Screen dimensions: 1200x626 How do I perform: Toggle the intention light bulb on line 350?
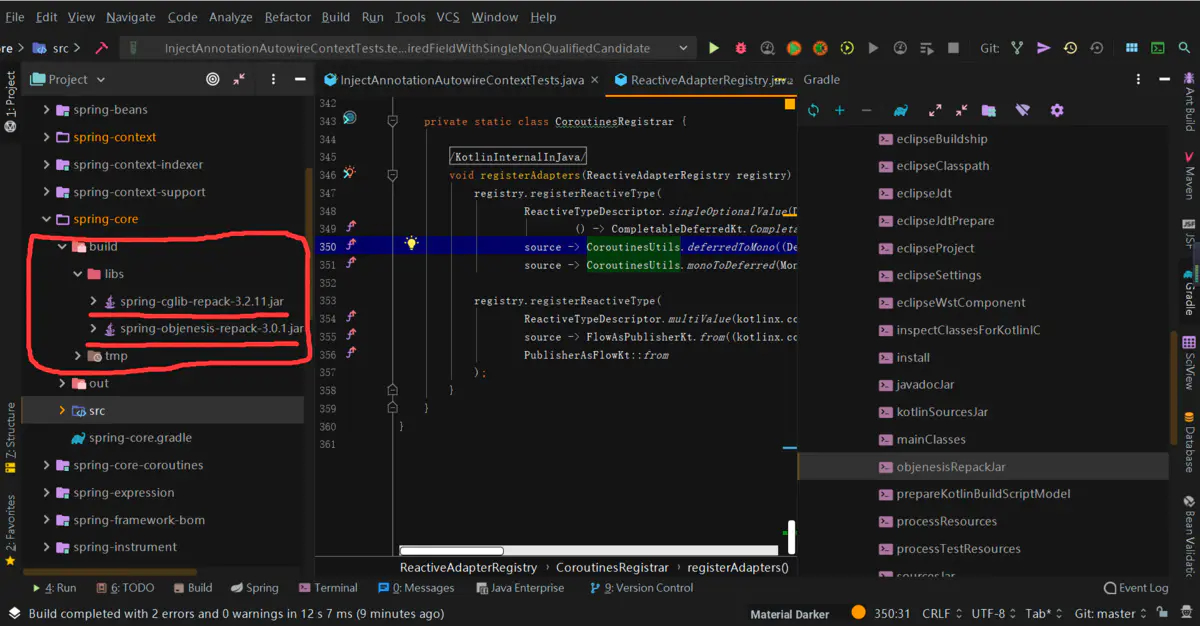click(x=411, y=243)
